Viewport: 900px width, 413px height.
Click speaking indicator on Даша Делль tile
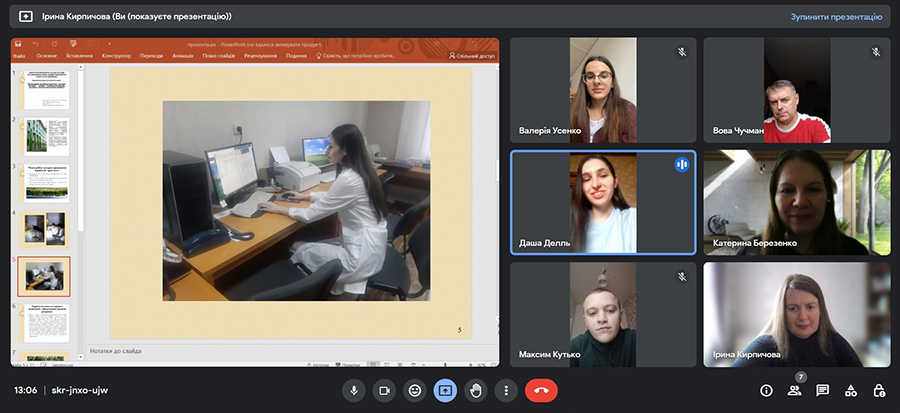coord(682,165)
